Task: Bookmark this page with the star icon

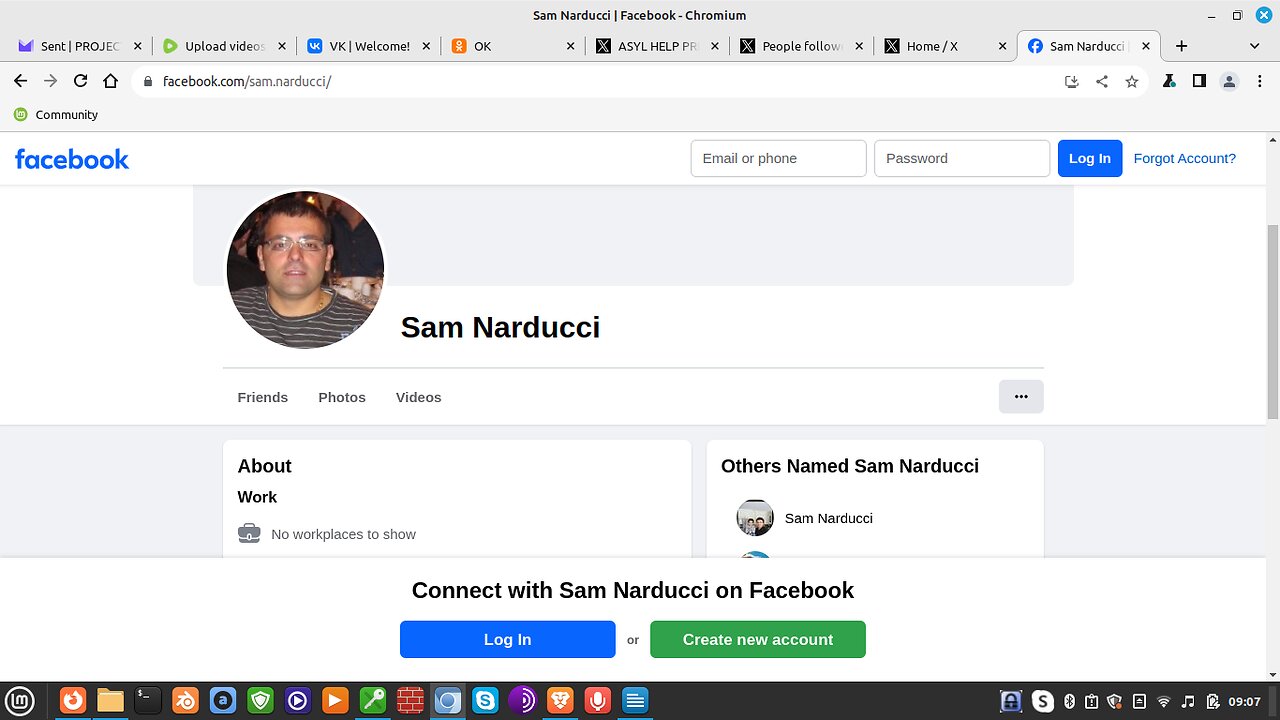Action: point(1132,82)
